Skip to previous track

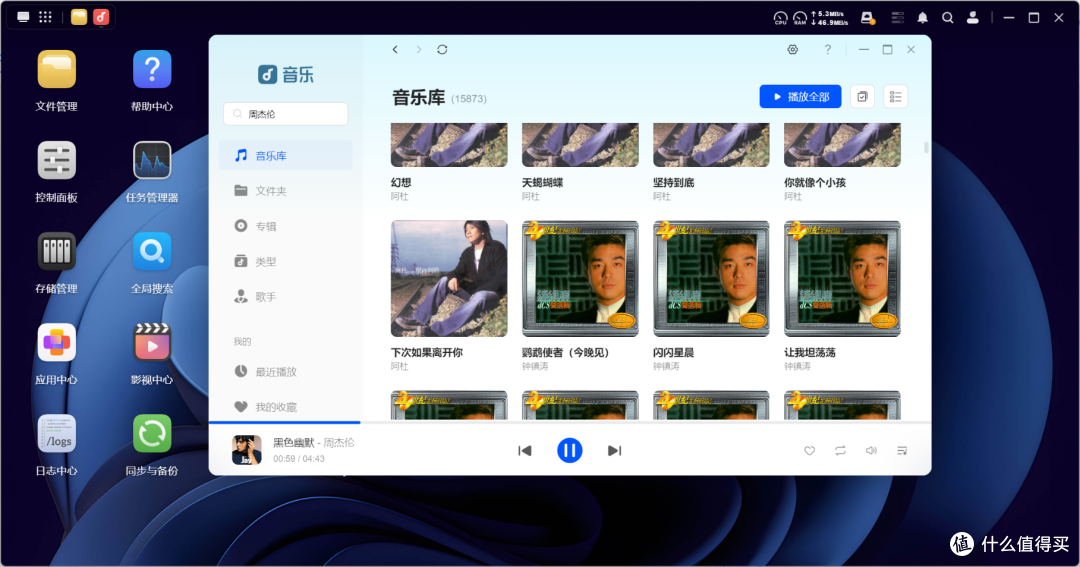pos(525,451)
